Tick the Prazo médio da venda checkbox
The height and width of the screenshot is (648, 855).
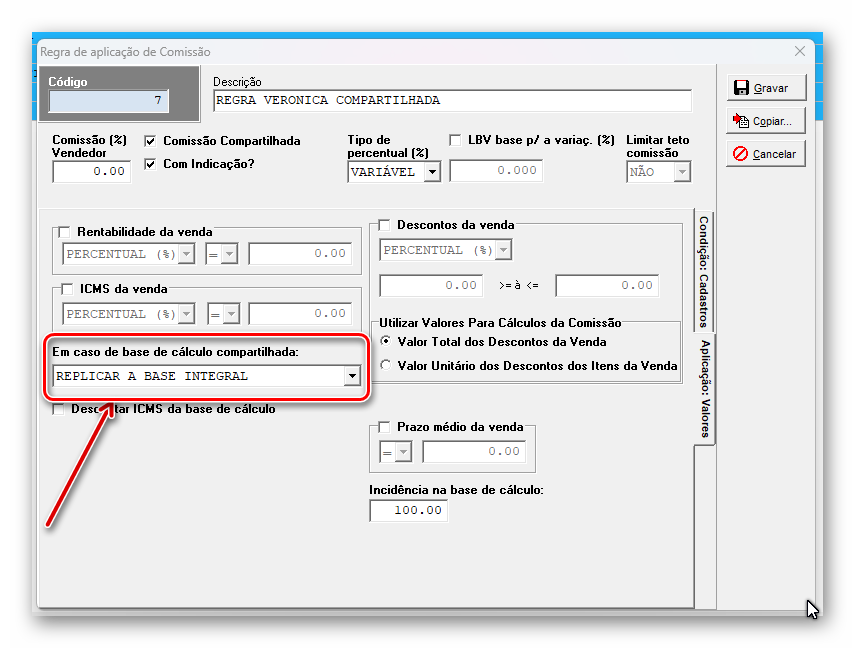(x=384, y=428)
